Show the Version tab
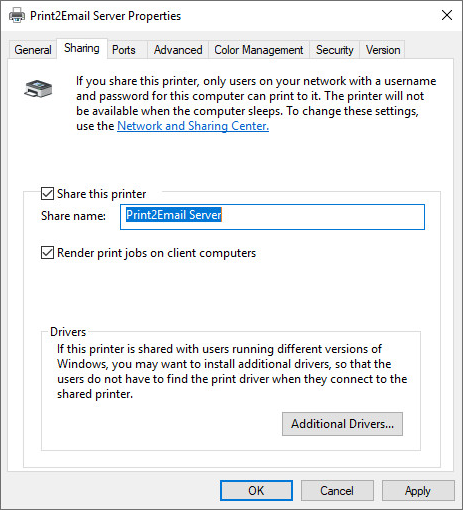The height and width of the screenshot is (510, 463). click(383, 50)
